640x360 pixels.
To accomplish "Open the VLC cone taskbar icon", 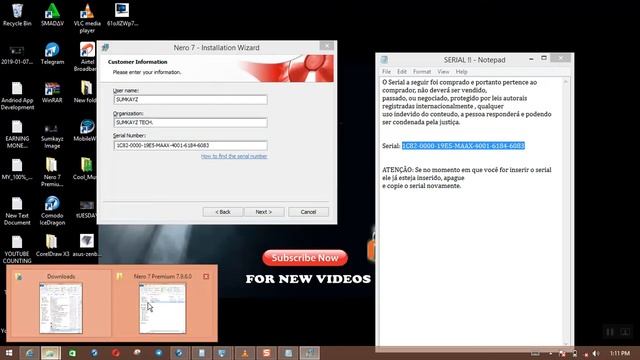I will coord(245,353).
